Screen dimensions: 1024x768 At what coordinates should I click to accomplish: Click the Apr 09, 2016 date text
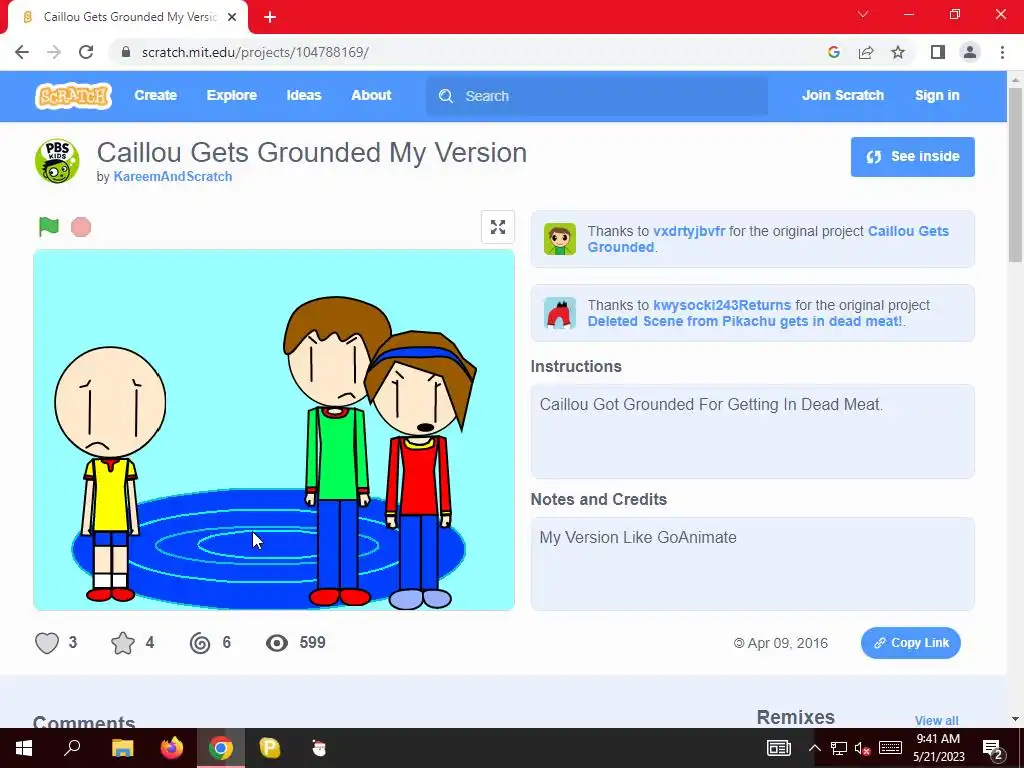(788, 643)
